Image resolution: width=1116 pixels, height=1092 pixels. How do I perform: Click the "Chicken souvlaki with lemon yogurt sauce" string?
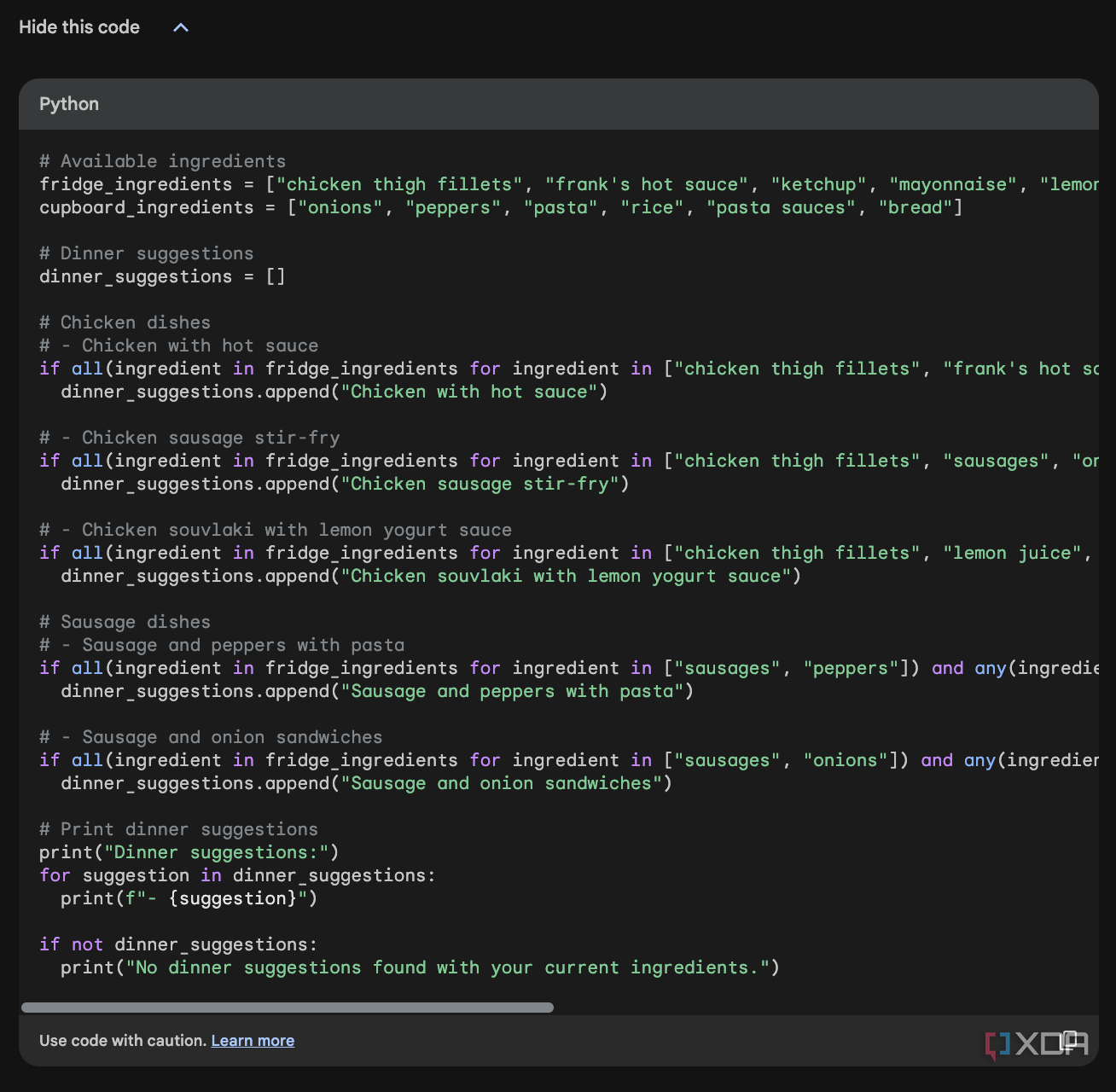pyautogui.click(x=567, y=576)
